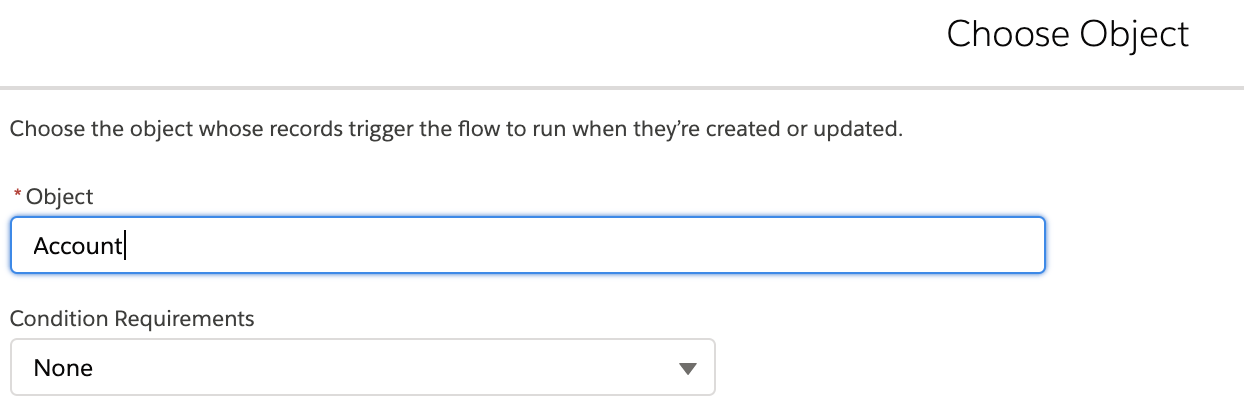Click the "Object" field label
Viewport: 1244px width, 412px height.
pyautogui.click(x=59, y=197)
